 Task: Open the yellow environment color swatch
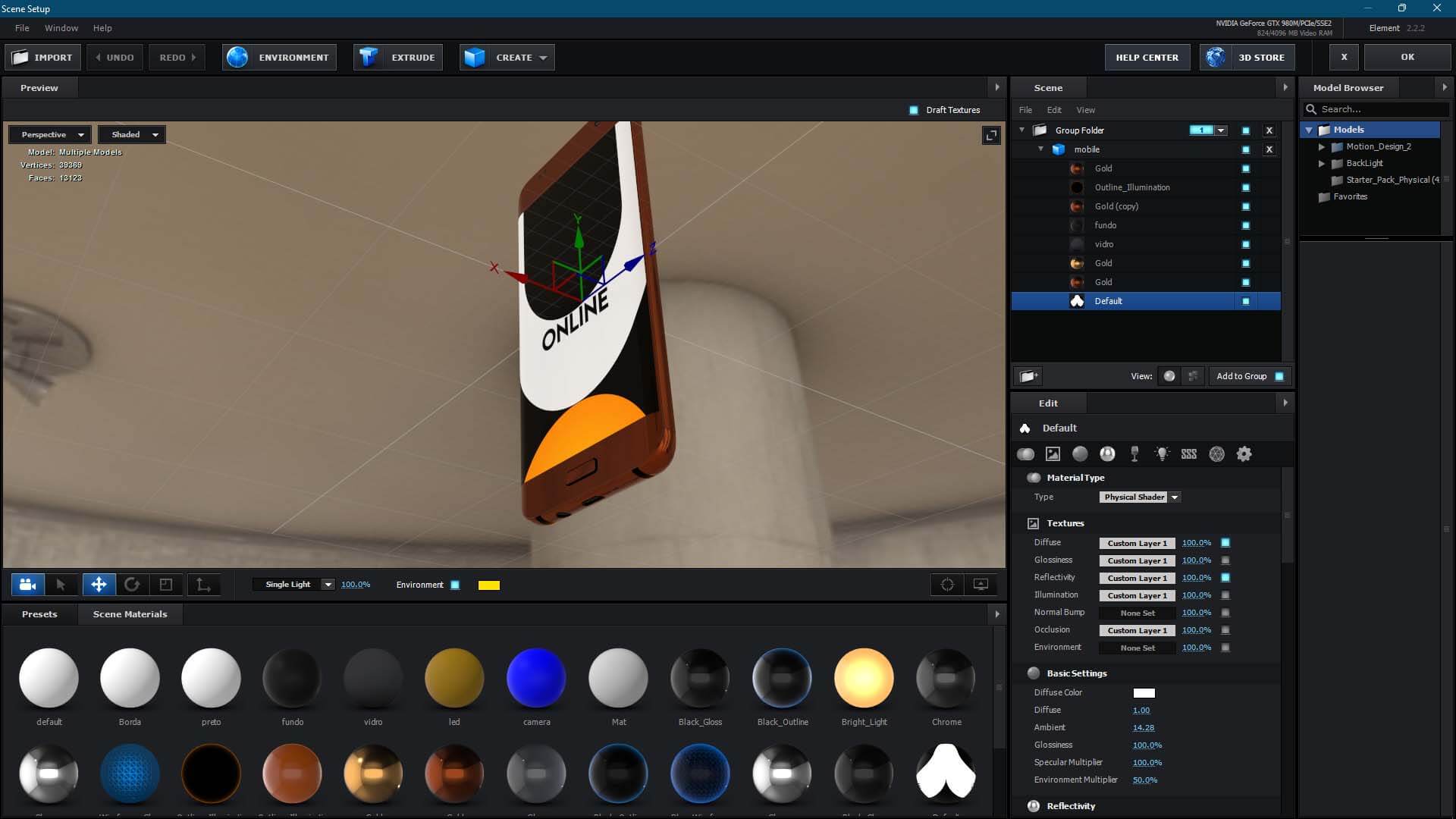[489, 585]
